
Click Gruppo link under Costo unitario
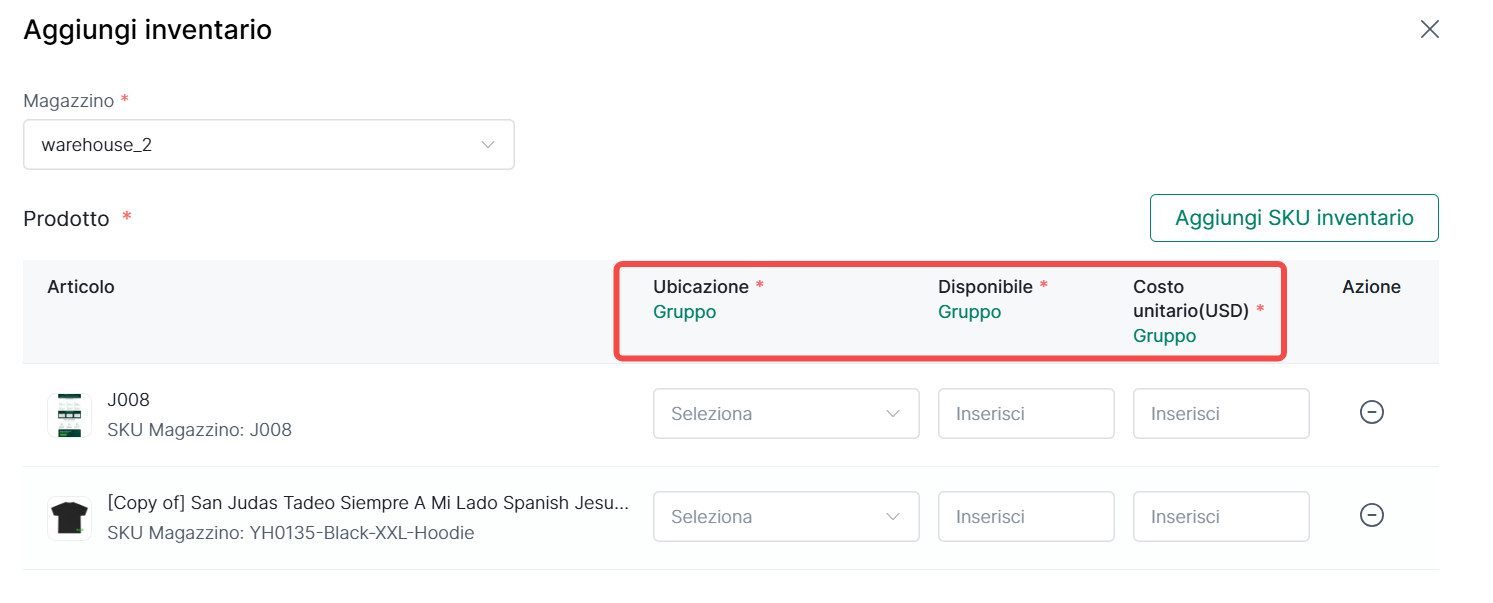click(1164, 336)
